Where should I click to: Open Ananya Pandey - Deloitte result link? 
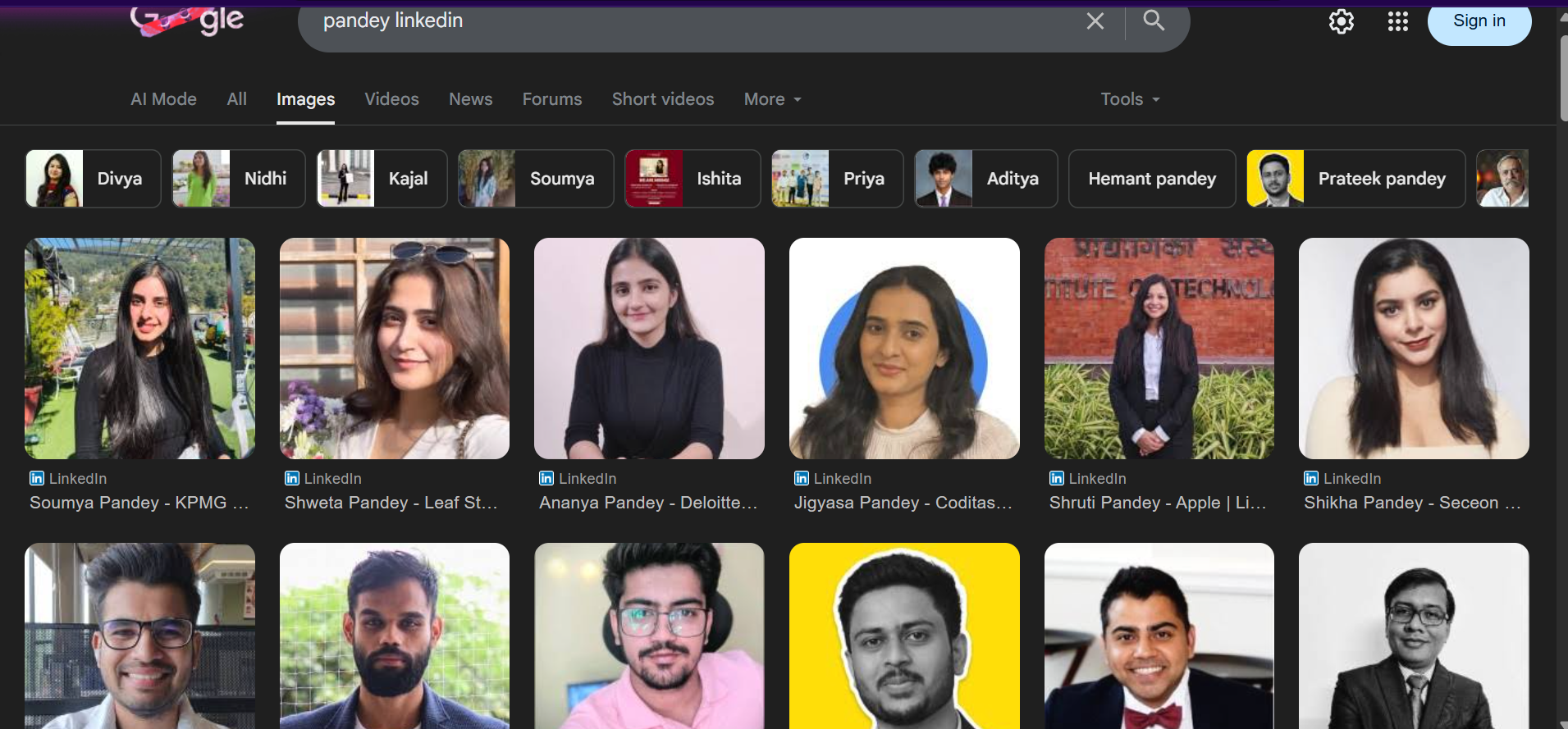point(647,503)
